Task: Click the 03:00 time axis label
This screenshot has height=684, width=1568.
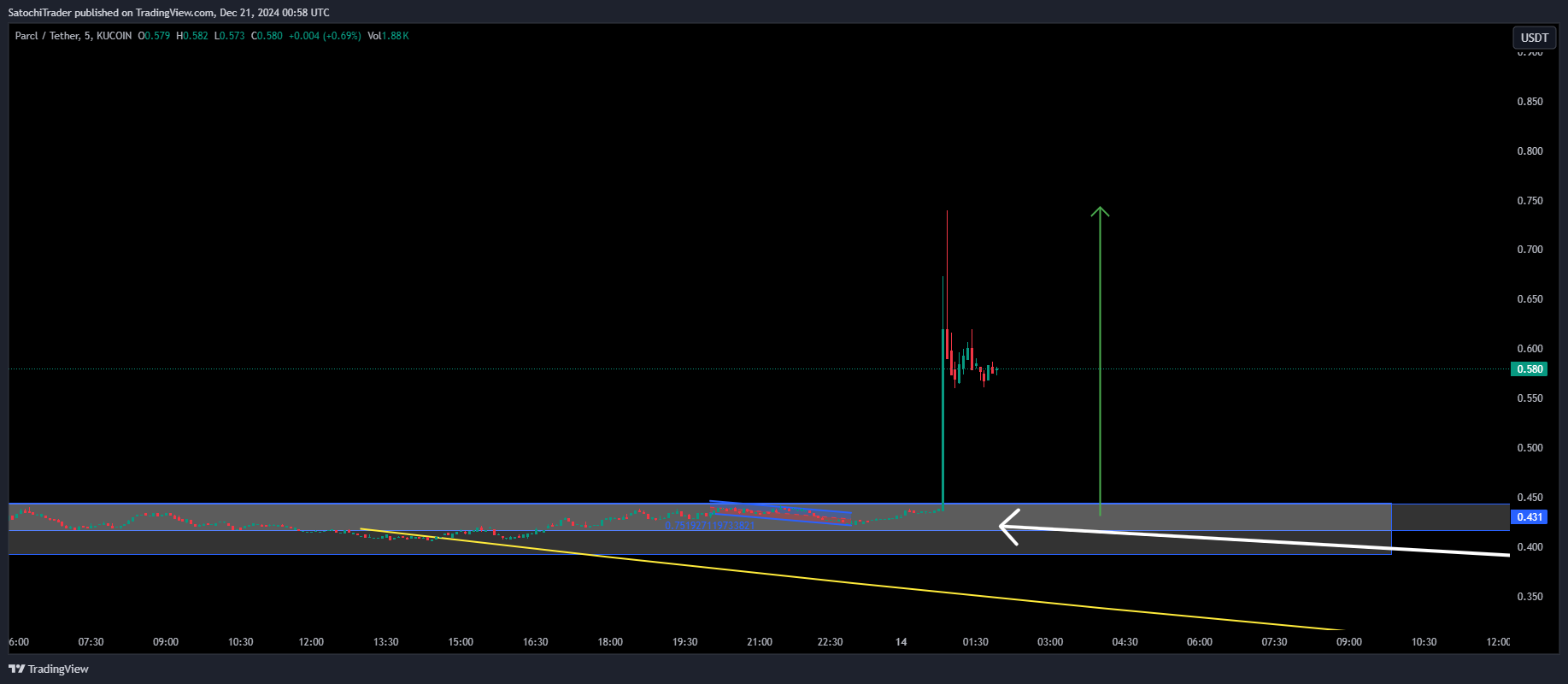Action: [x=1050, y=642]
